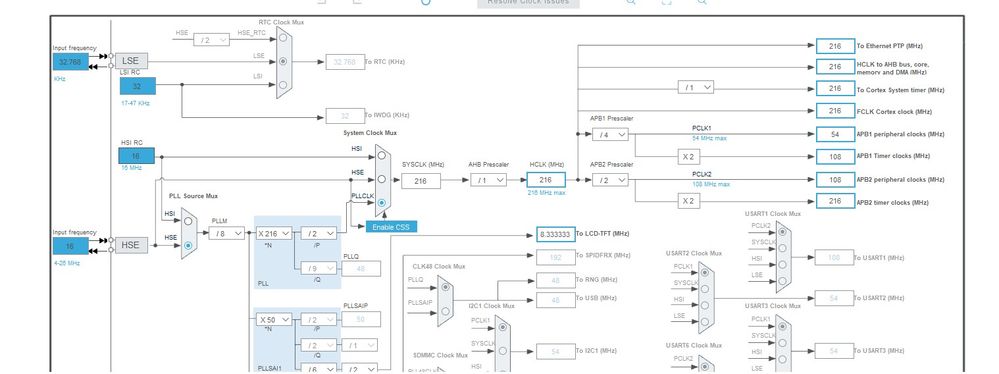Viewport: 999px width, 374px height.
Task: Expand the AHB Prescaler dropdown
Action: click(x=489, y=180)
